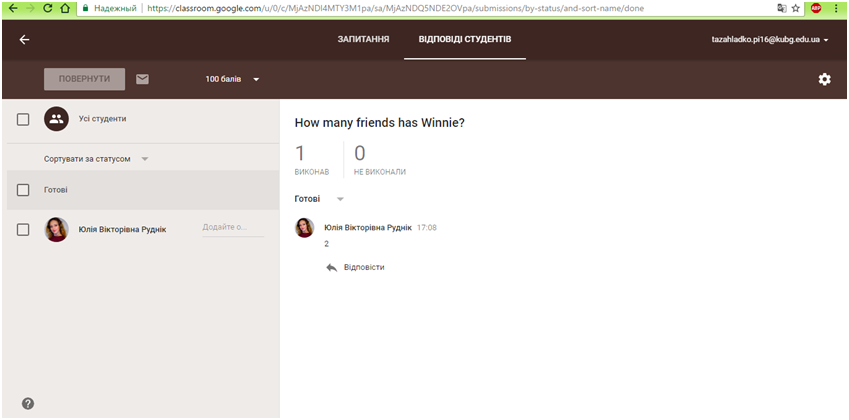Bookmark page with the star icon

click(795, 8)
